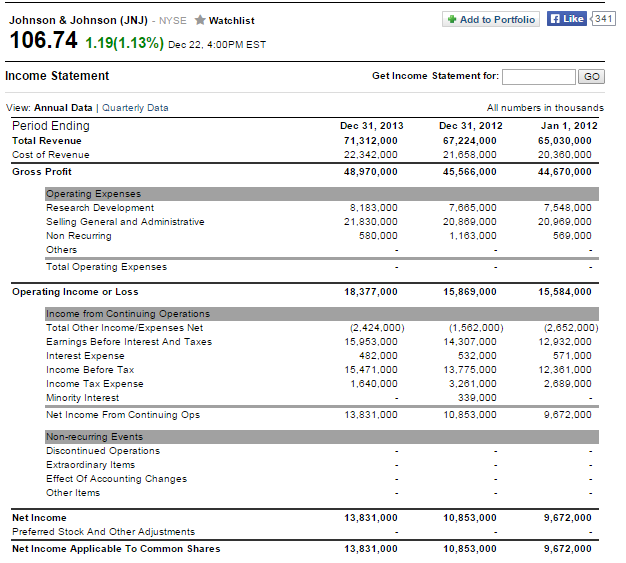The width and height of the screenshot is (626, 563).
Task: Click Effect Of Accounting Changes label
Action: coord(117,479)
